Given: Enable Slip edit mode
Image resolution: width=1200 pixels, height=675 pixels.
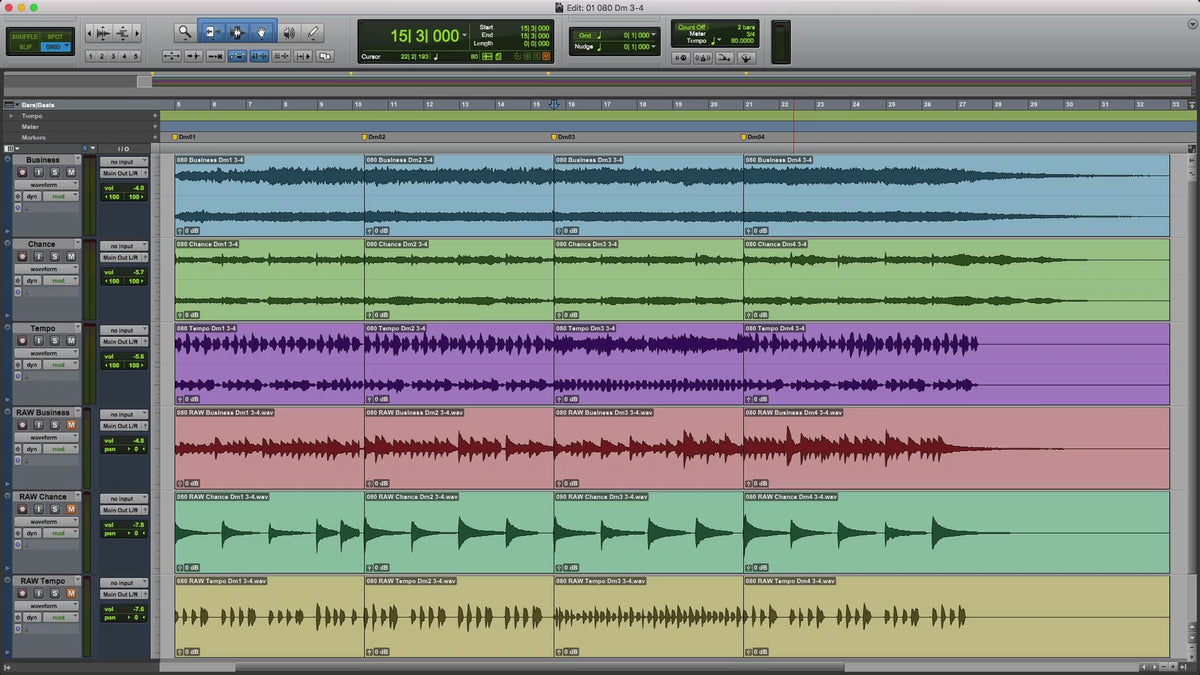Looking at the screenshot, I should tap(26, 47).
